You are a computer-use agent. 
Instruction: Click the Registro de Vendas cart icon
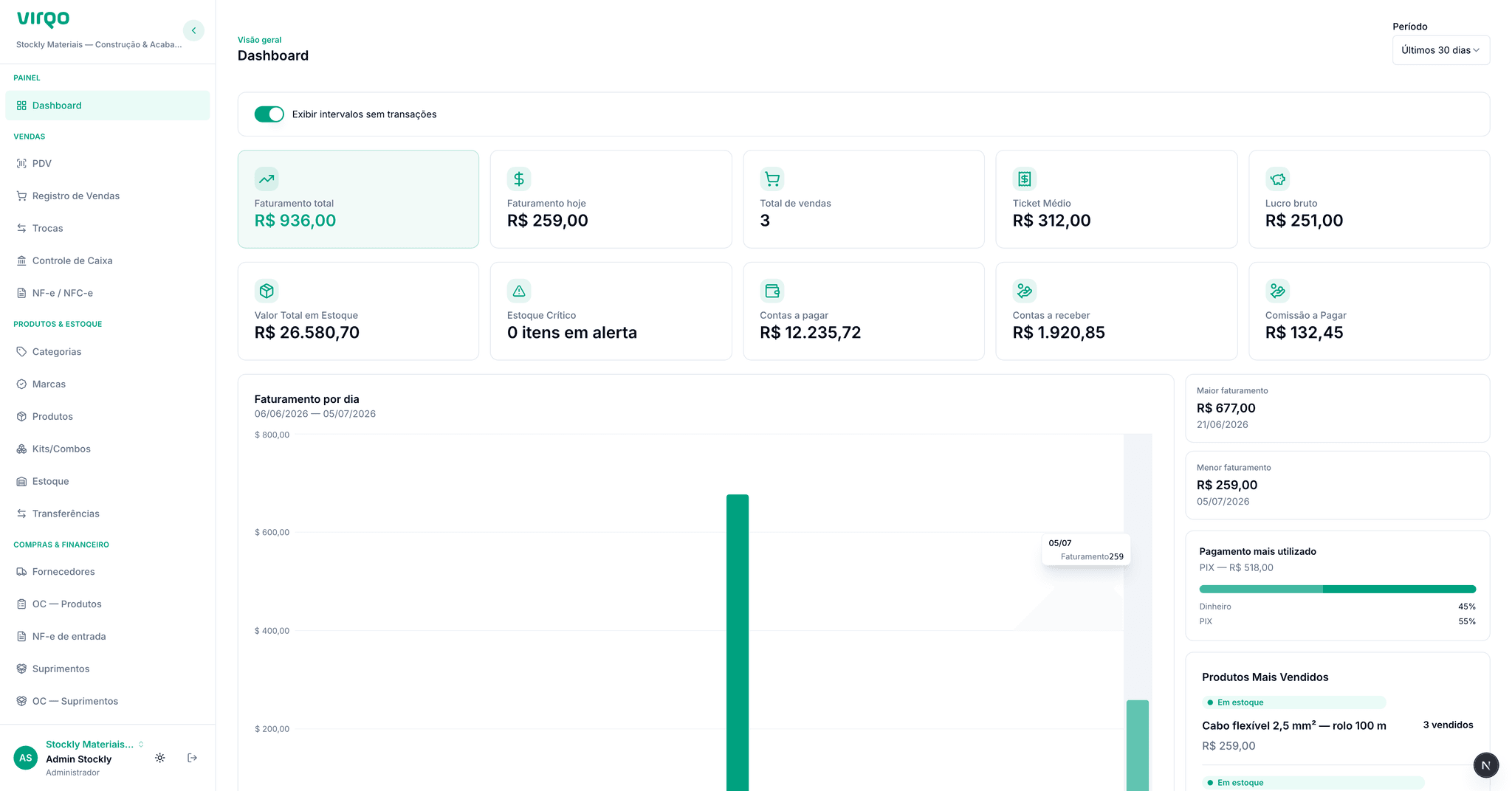coord(21,196)
